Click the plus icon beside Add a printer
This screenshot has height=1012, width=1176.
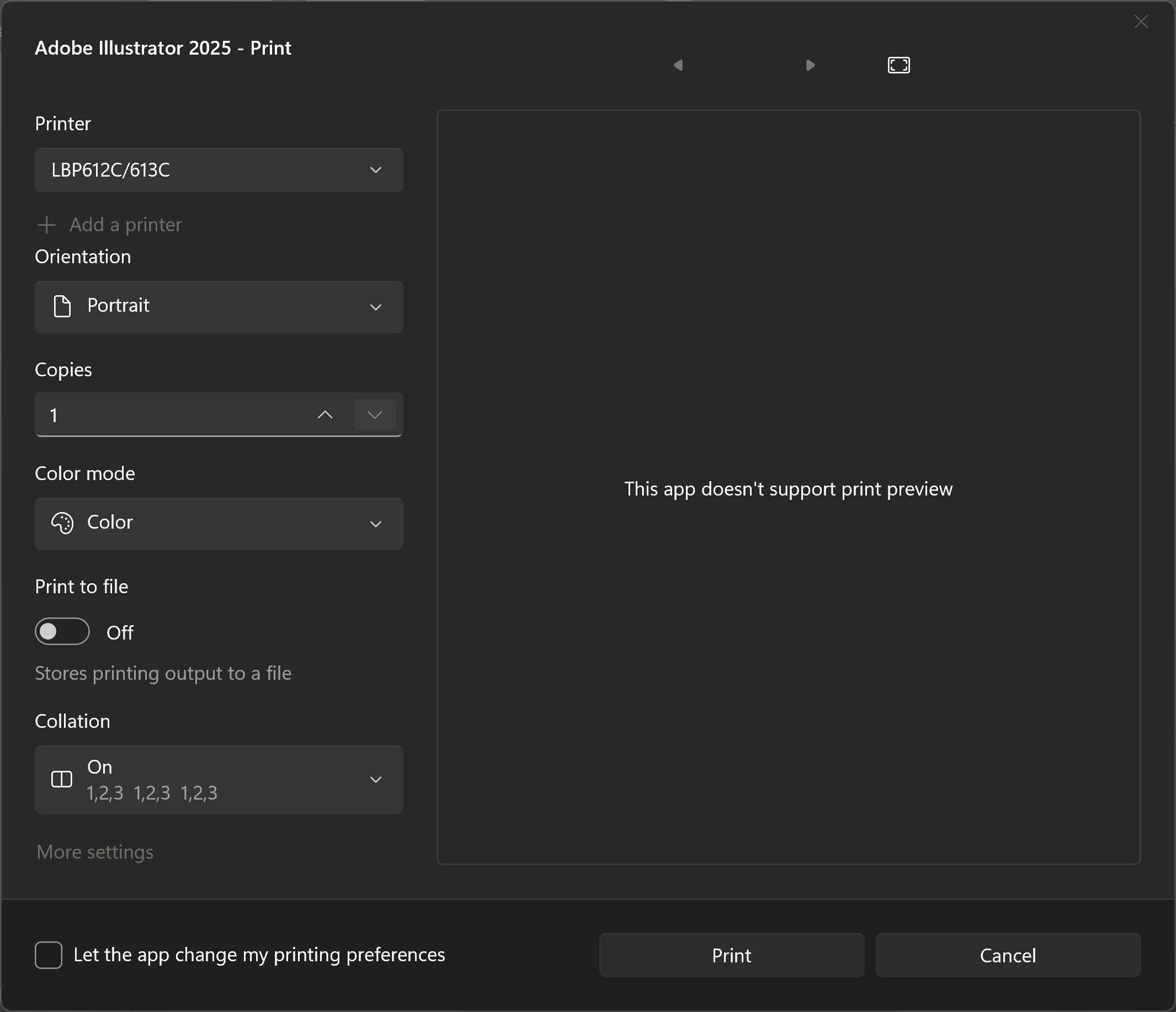(x=46, y=225)
